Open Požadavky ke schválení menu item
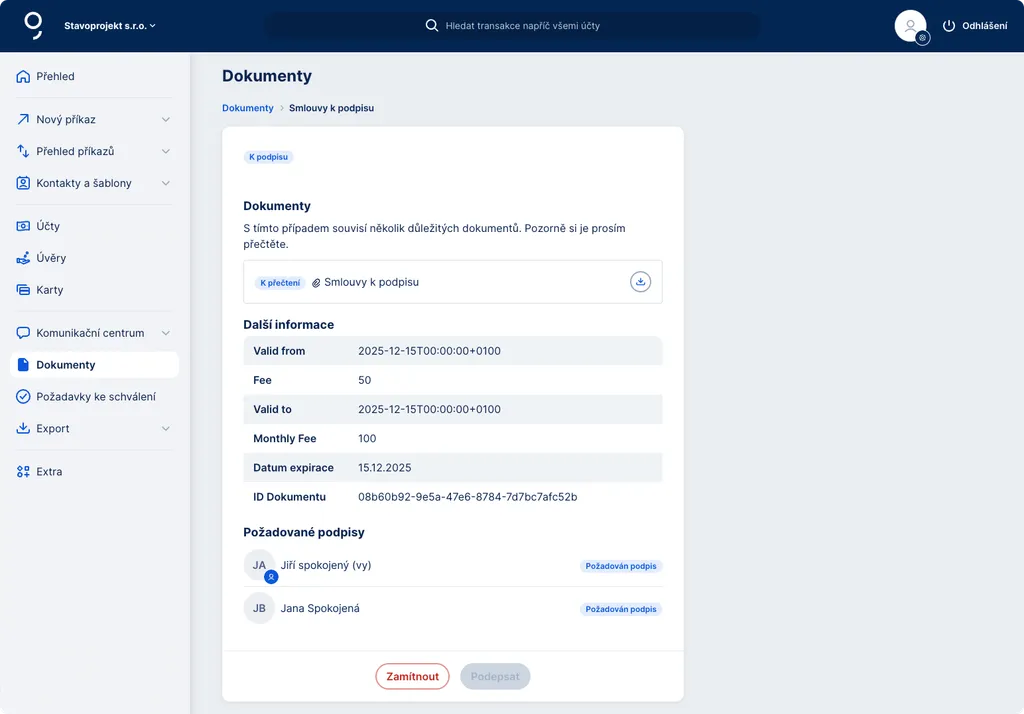The width and height of the screenshot is (1024, 714). 95,397
